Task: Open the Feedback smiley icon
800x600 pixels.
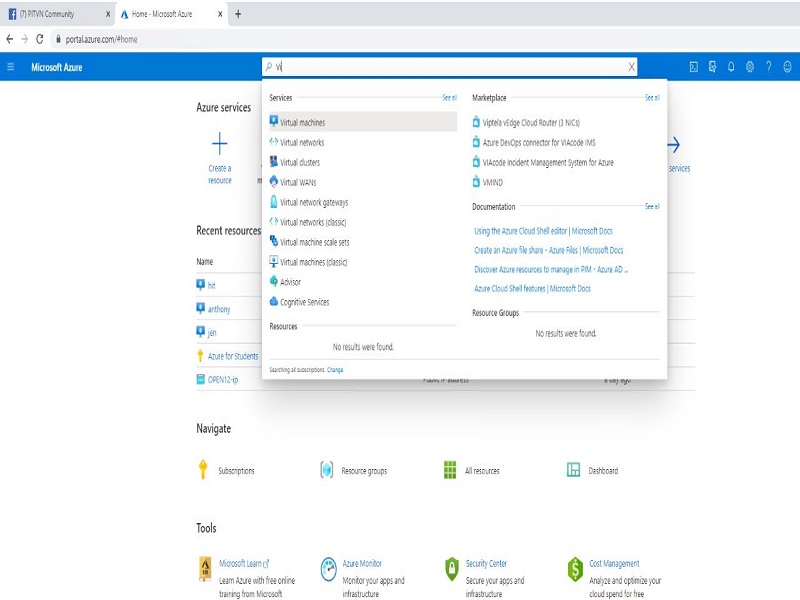Action: pos(787,67)
